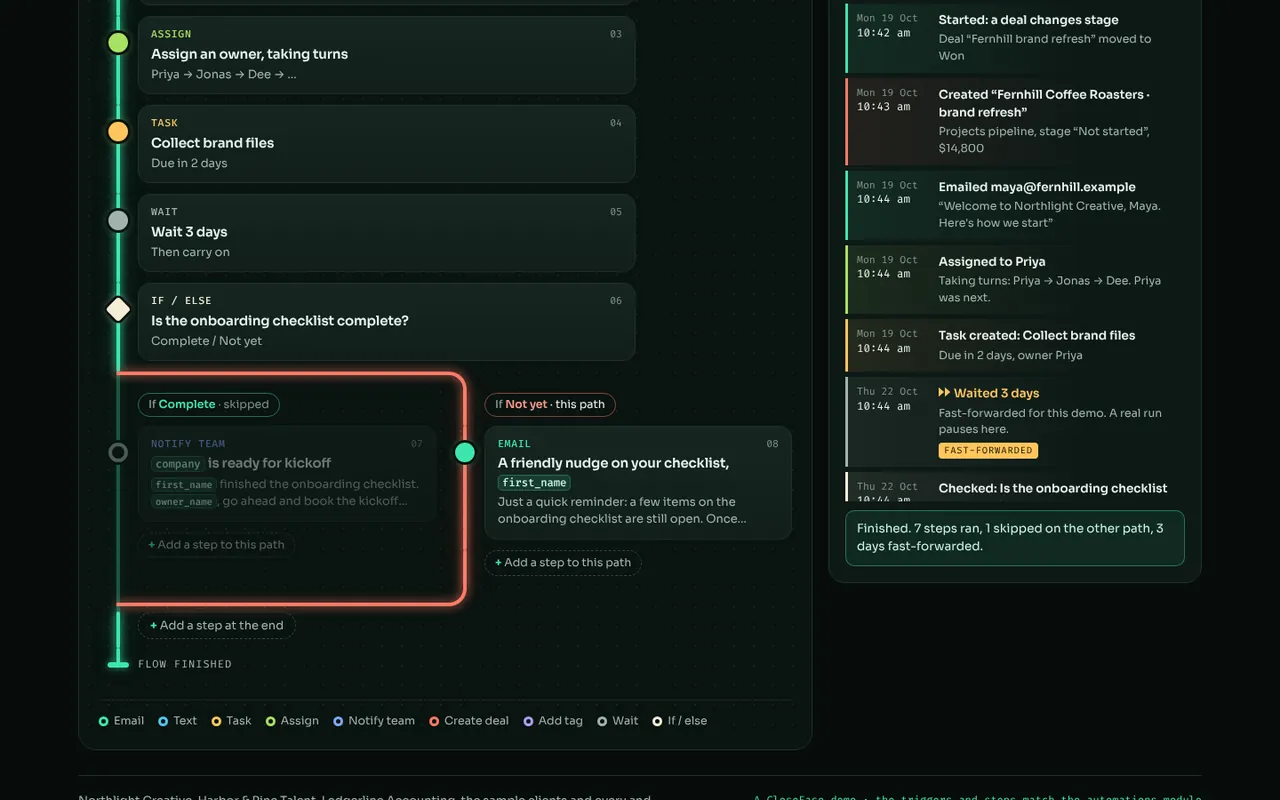
Task: Click the Finished run summary box
Action: click(1015, 538)
